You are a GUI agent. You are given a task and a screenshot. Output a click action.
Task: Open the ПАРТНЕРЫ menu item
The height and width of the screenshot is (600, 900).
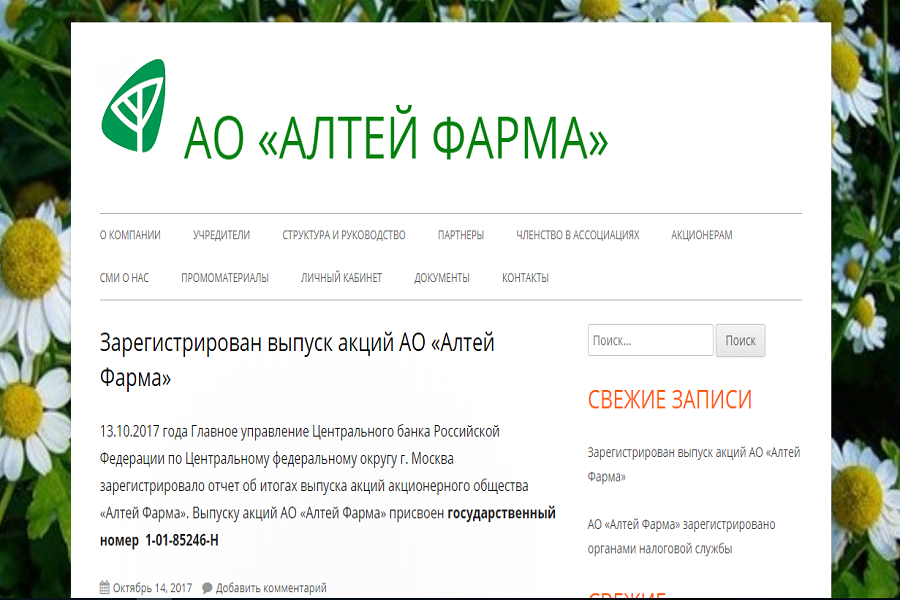pos(460,235)
